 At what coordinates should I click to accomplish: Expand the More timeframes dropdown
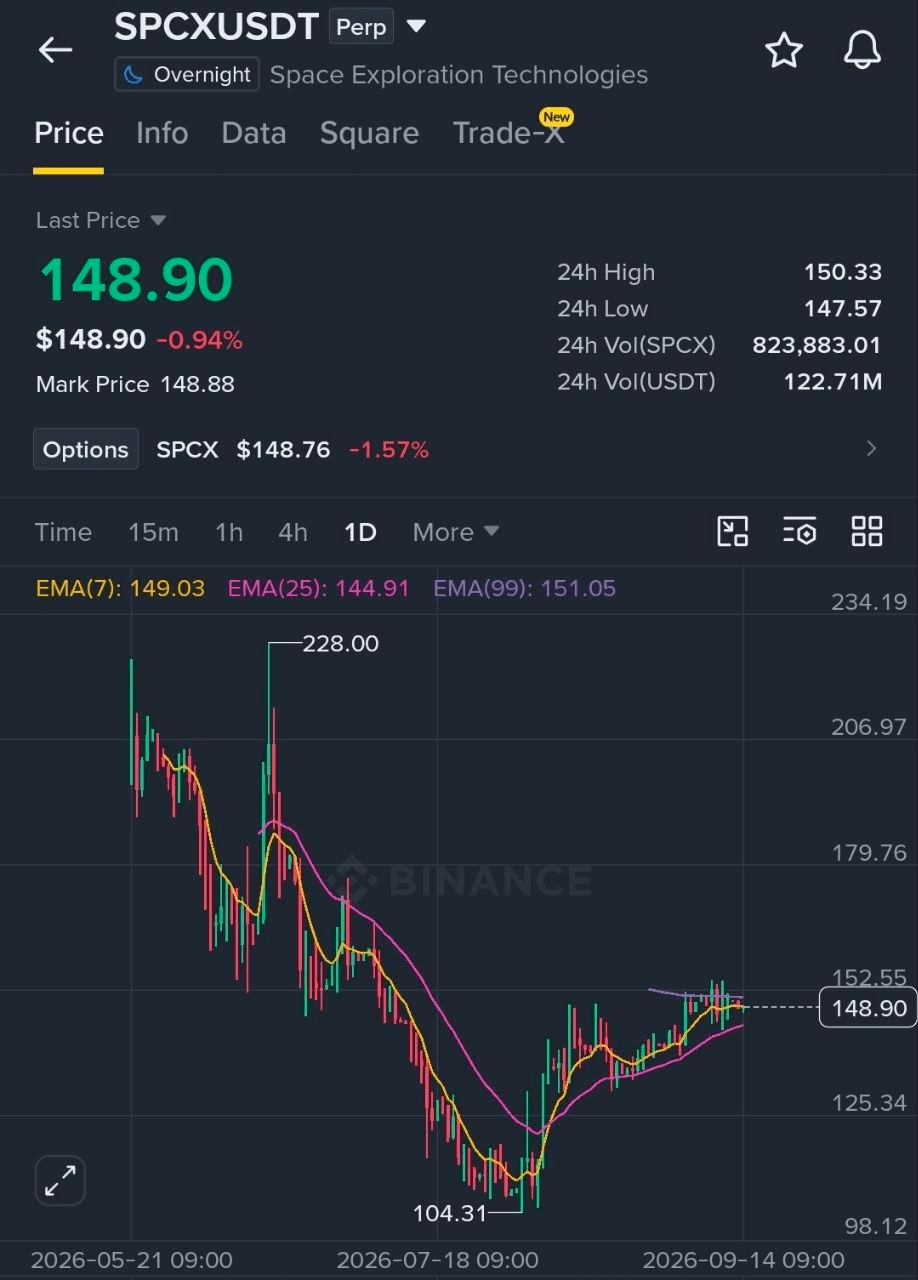pos(455,532)
